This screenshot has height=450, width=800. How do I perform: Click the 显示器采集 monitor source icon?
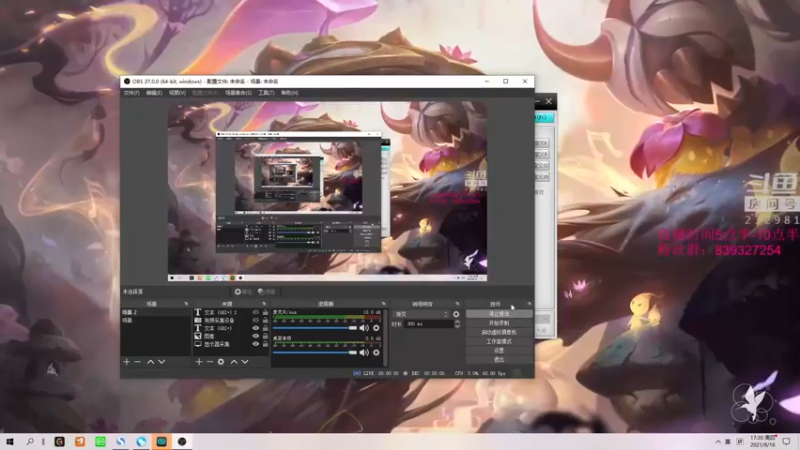click(x=198, y=344)
